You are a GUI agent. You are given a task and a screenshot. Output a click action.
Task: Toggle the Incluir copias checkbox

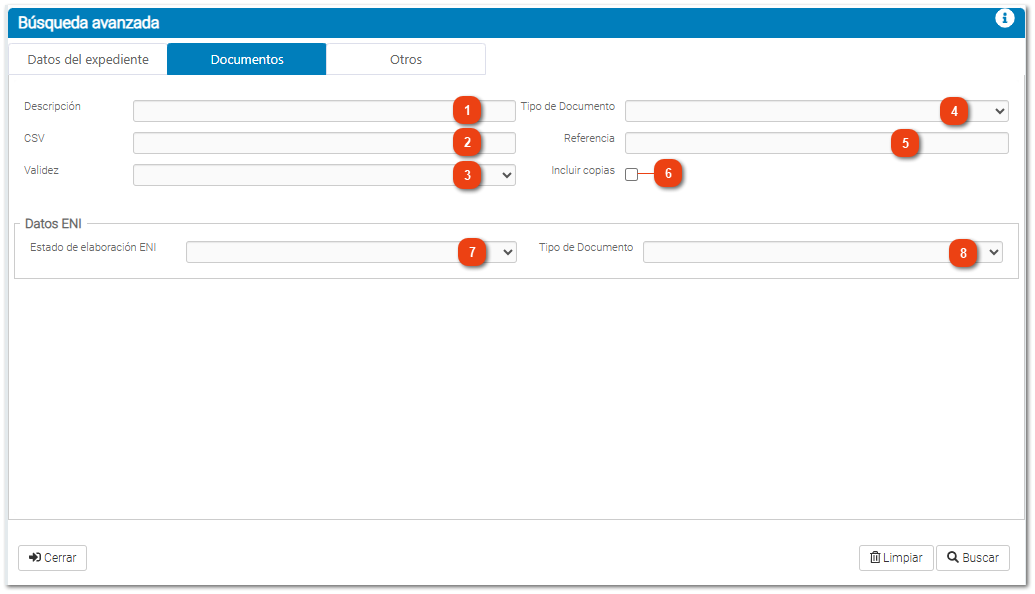(x=632, y=174)
